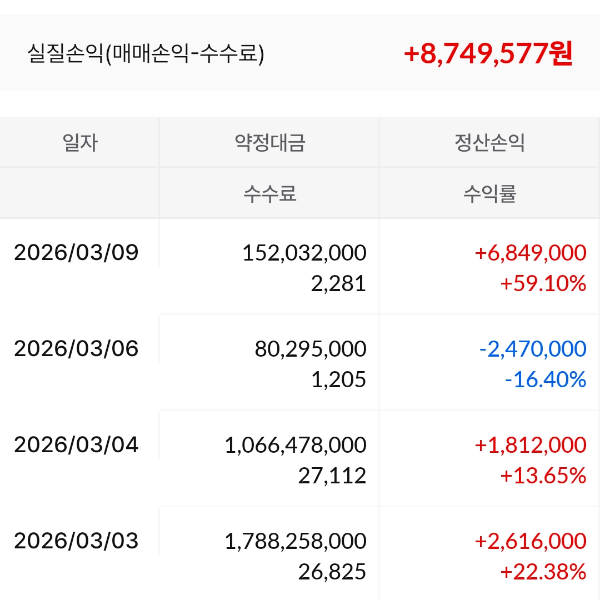Image resolution: width=600 pixels, height=600 pixels.
Task: Click the 정산손익 column header
Action: pos(490,143)
